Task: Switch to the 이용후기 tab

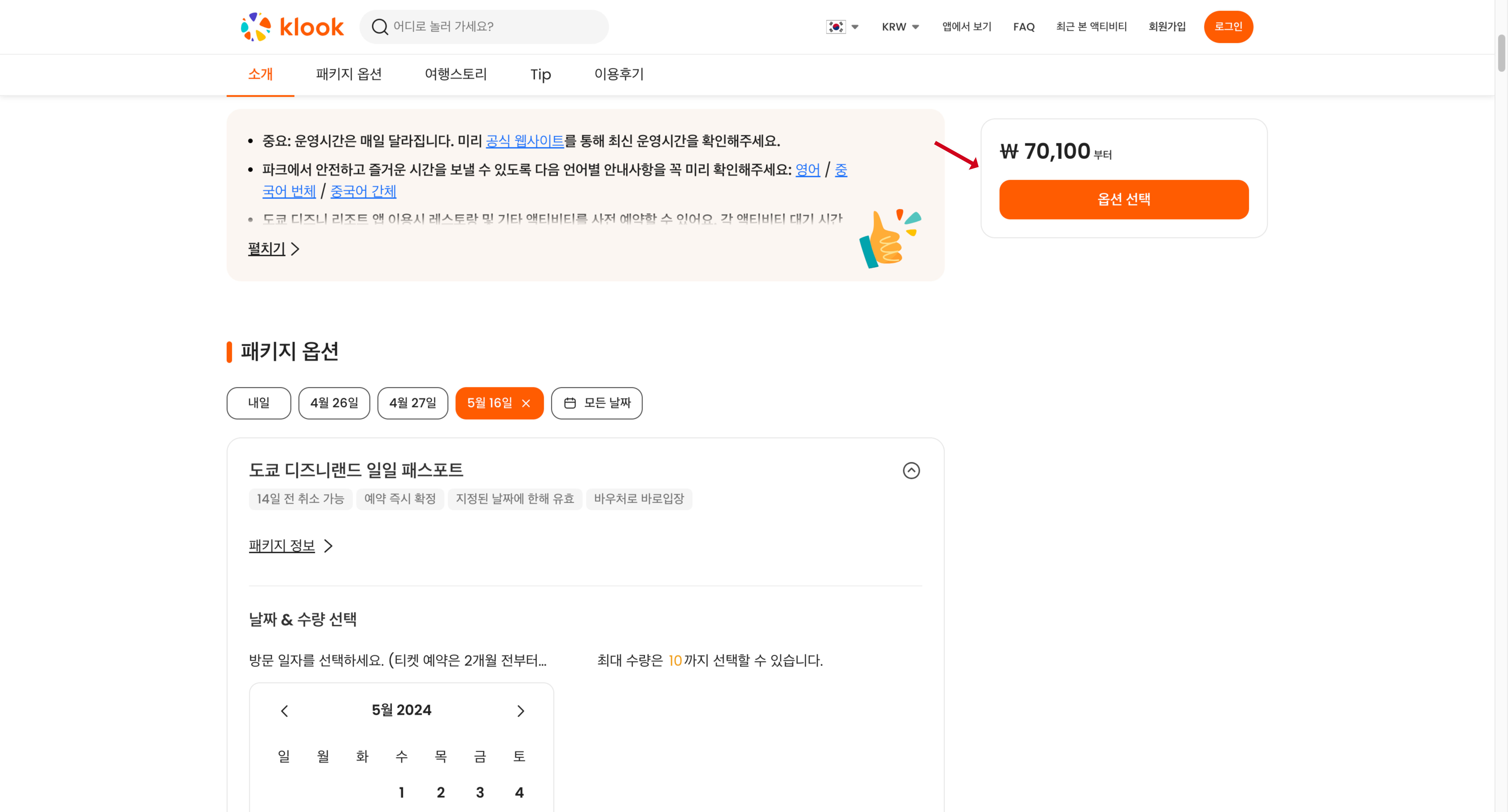Action: 618,74
